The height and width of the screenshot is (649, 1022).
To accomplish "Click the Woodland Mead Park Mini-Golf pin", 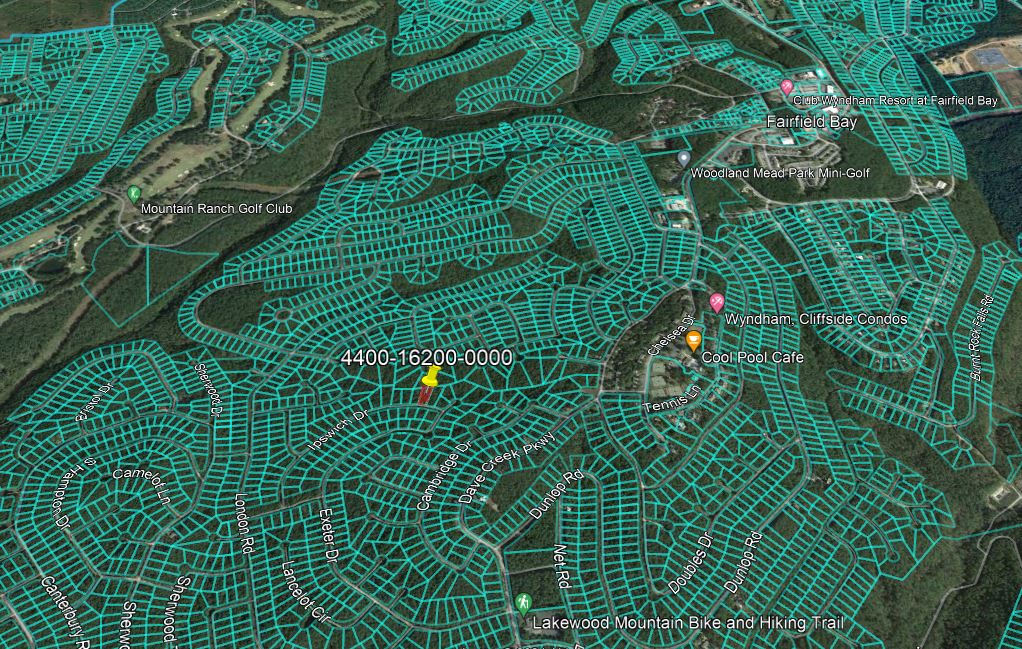I will pos(684,159).
